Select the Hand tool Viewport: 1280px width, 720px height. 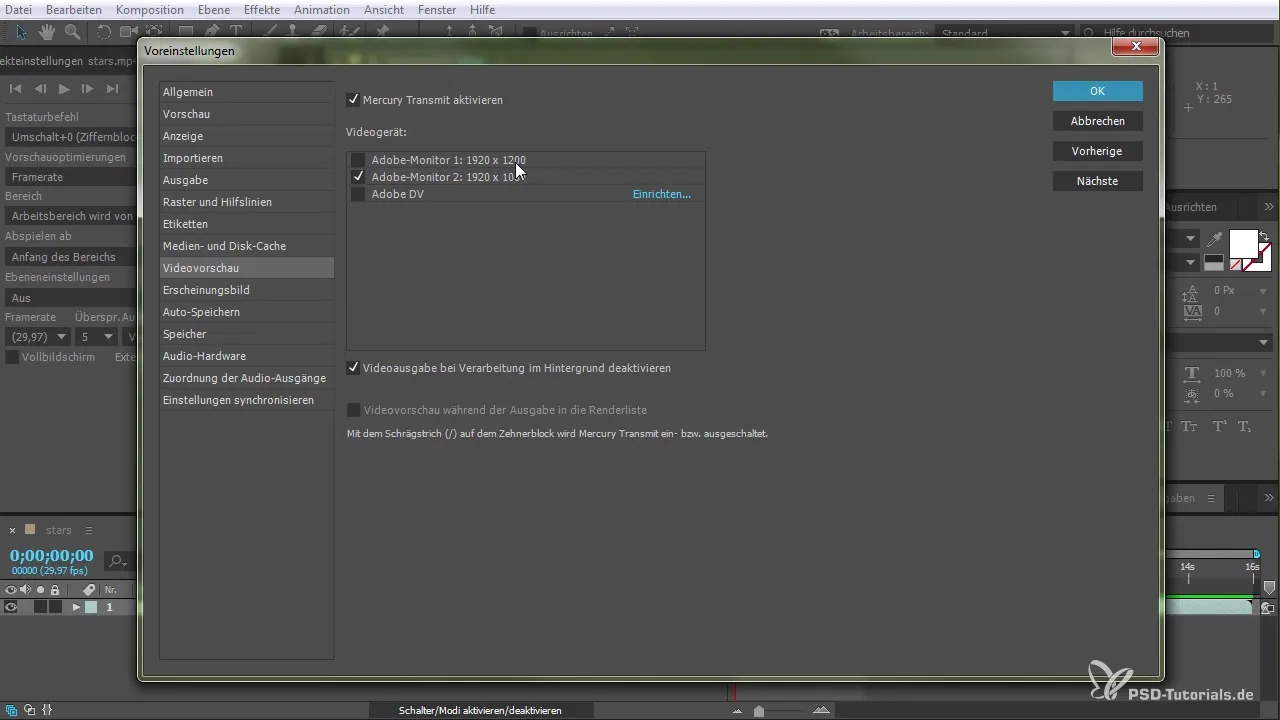(47, 32)
